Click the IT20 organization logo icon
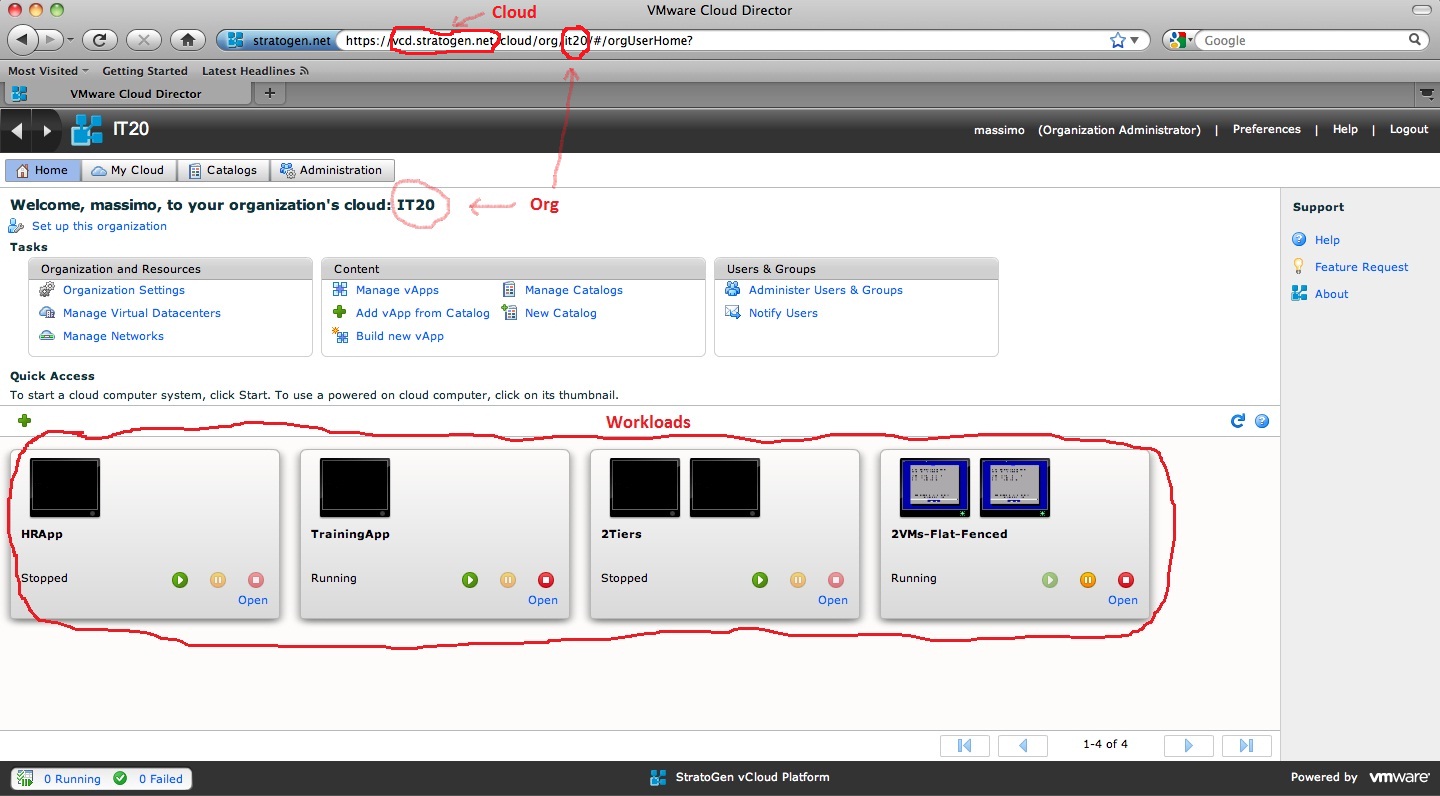 point(87,130)
